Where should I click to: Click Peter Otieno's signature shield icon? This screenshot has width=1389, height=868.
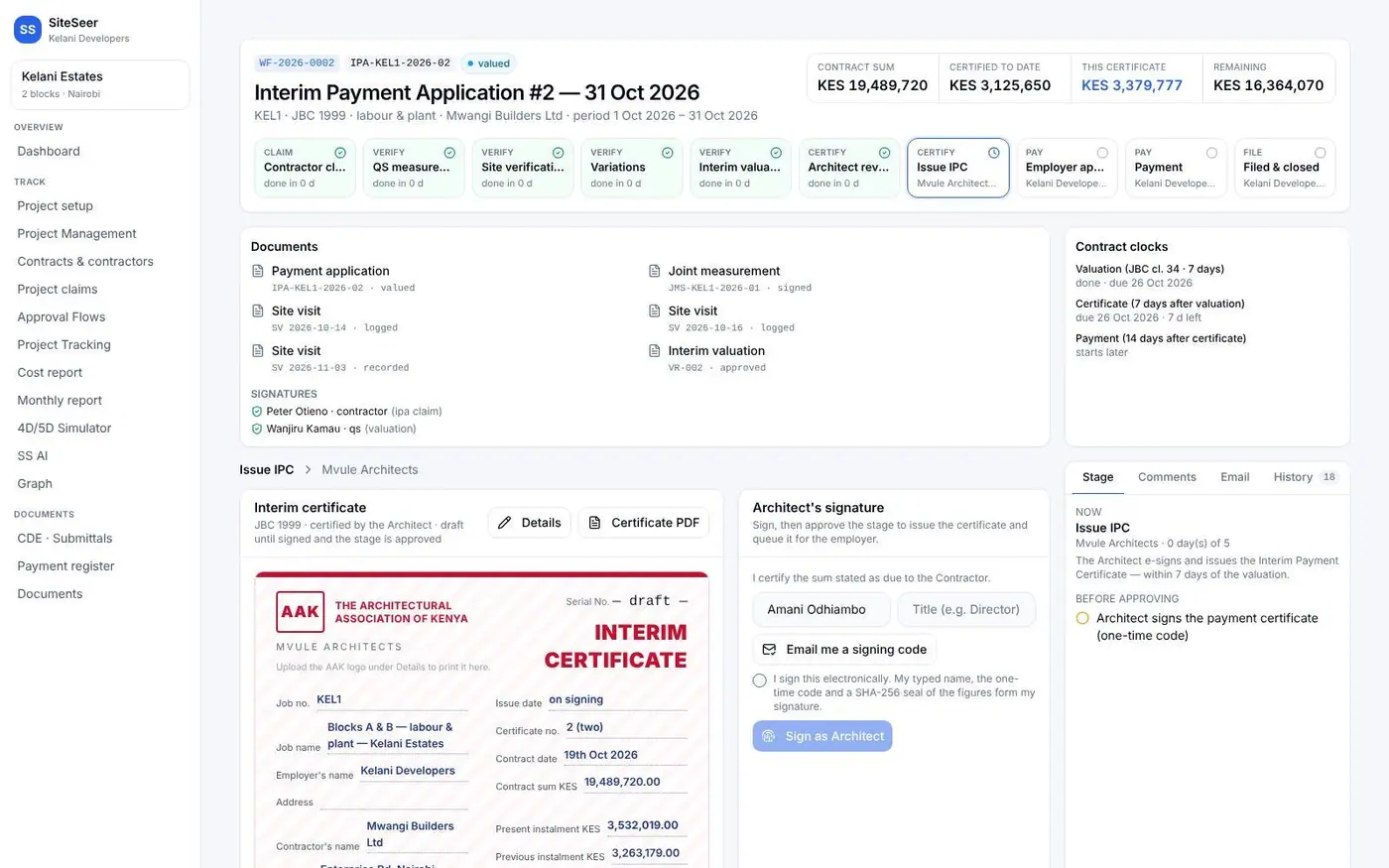pyautogui.click(x=257, y=412)
